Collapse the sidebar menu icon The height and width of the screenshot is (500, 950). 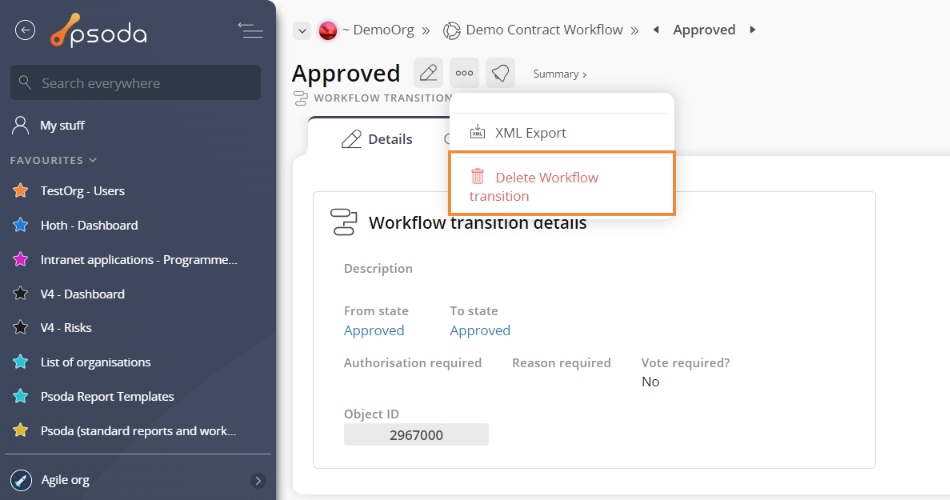pyautogui.click(x=250, y=30)
